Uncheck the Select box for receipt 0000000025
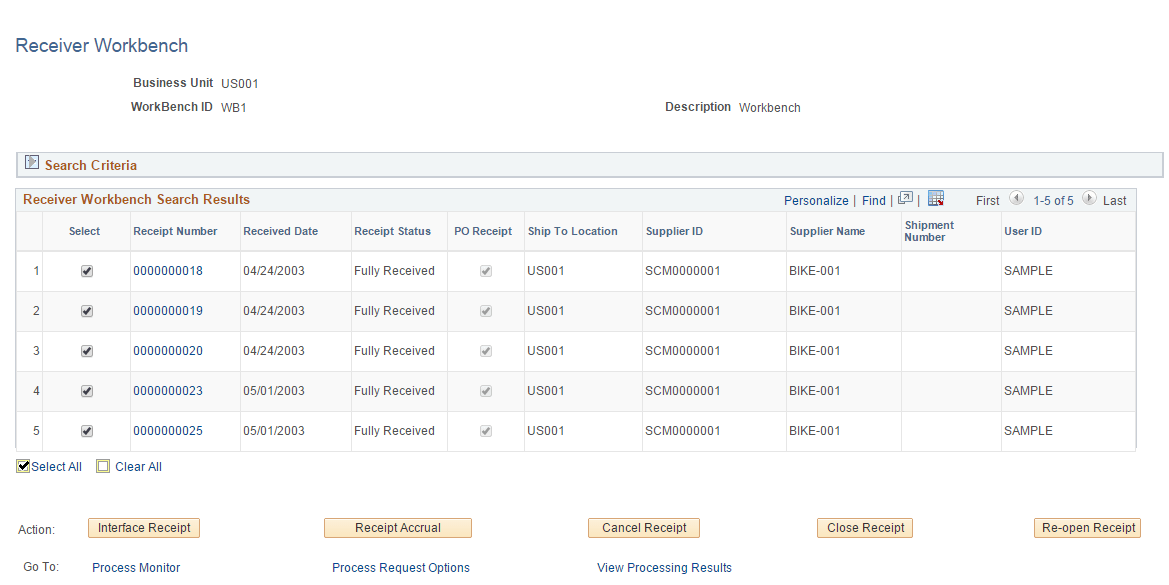The image size is (1169, 585). (x=87, y=431)
